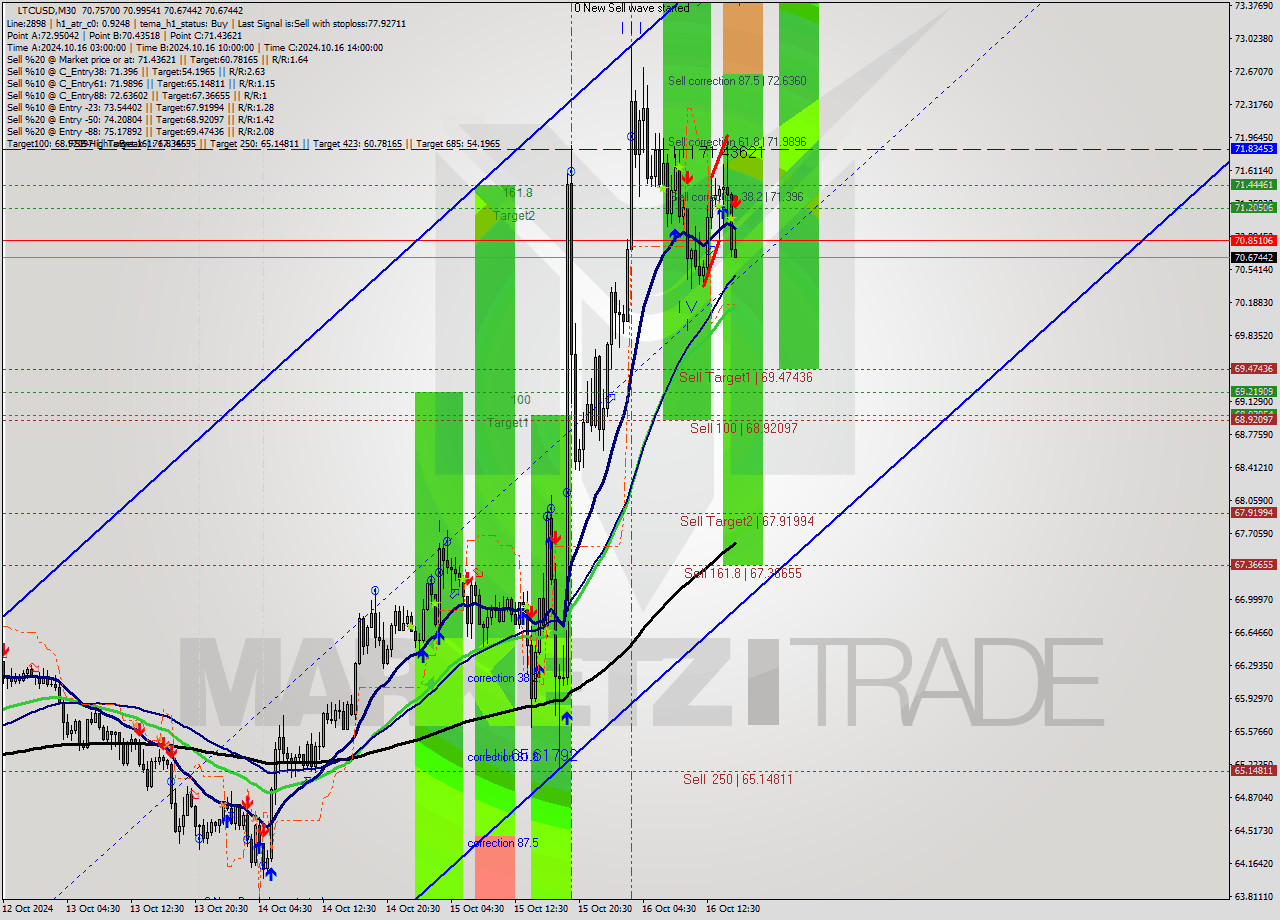
Task: Click the '16 Oct 04:30' time label
Action: (x=668, y=909)
